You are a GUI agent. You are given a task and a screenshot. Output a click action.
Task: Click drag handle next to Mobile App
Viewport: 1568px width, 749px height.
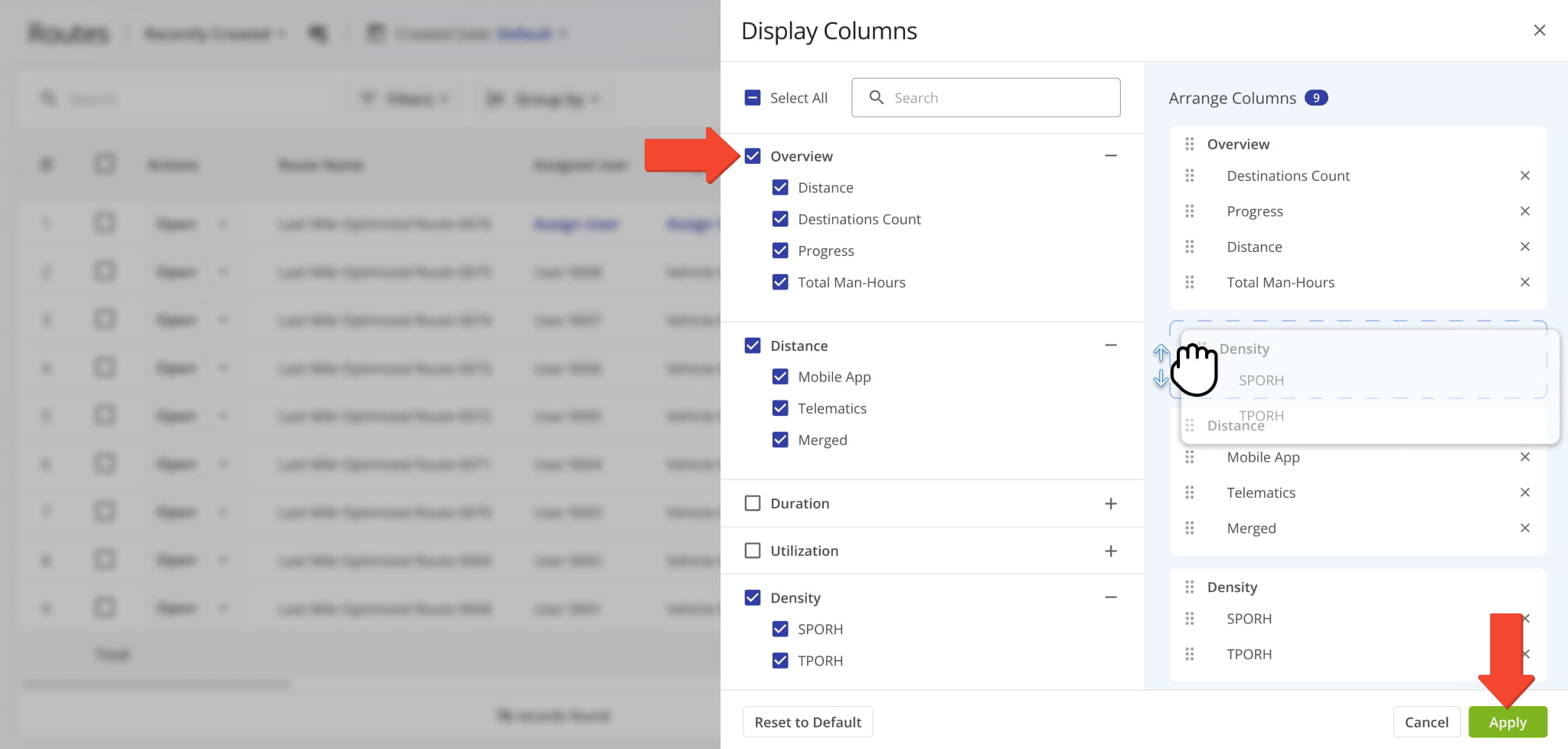click(1189, 457)
